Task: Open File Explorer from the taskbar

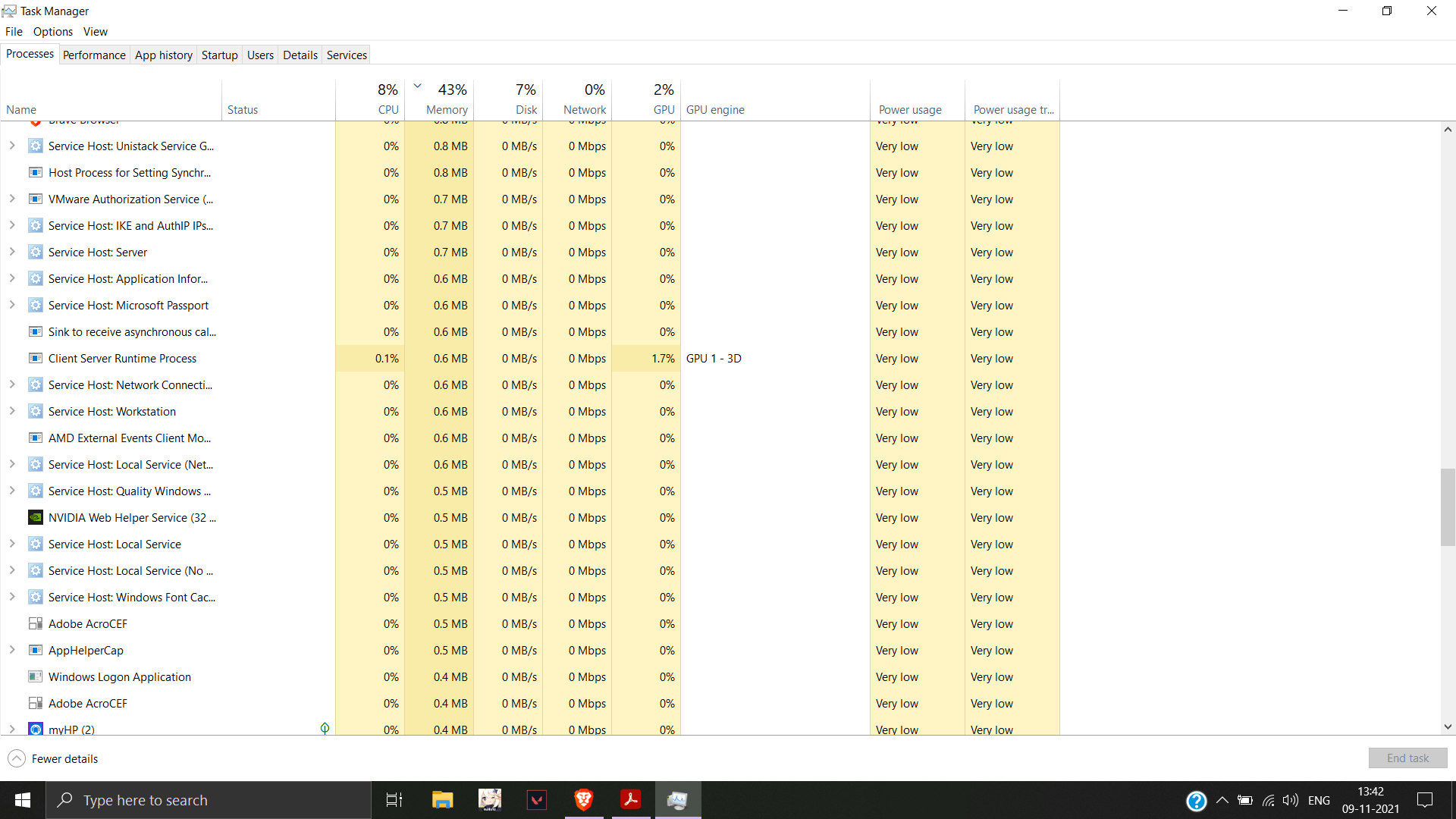Action: click(x=442, y=799)
